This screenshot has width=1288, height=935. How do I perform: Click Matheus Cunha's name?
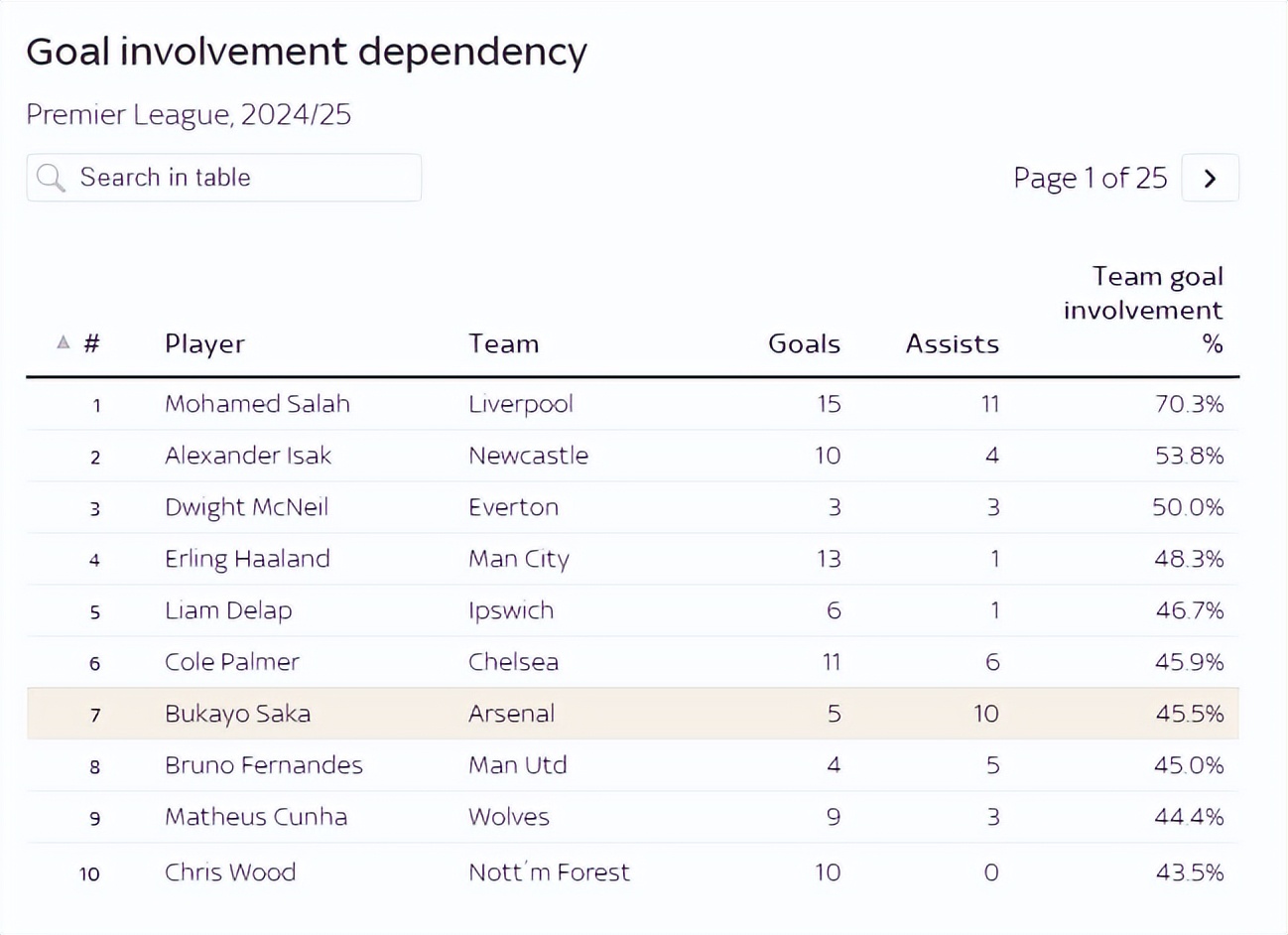[x=256, y=817]
